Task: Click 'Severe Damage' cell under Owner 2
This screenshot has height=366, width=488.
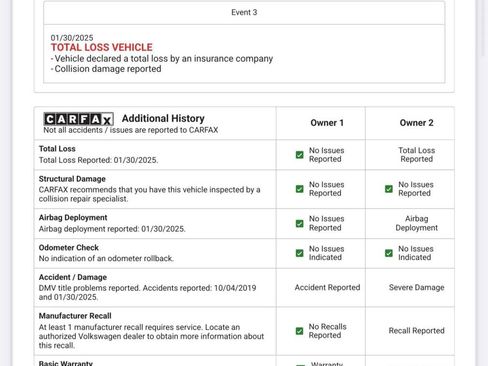Action: click(x=417, y=287)
